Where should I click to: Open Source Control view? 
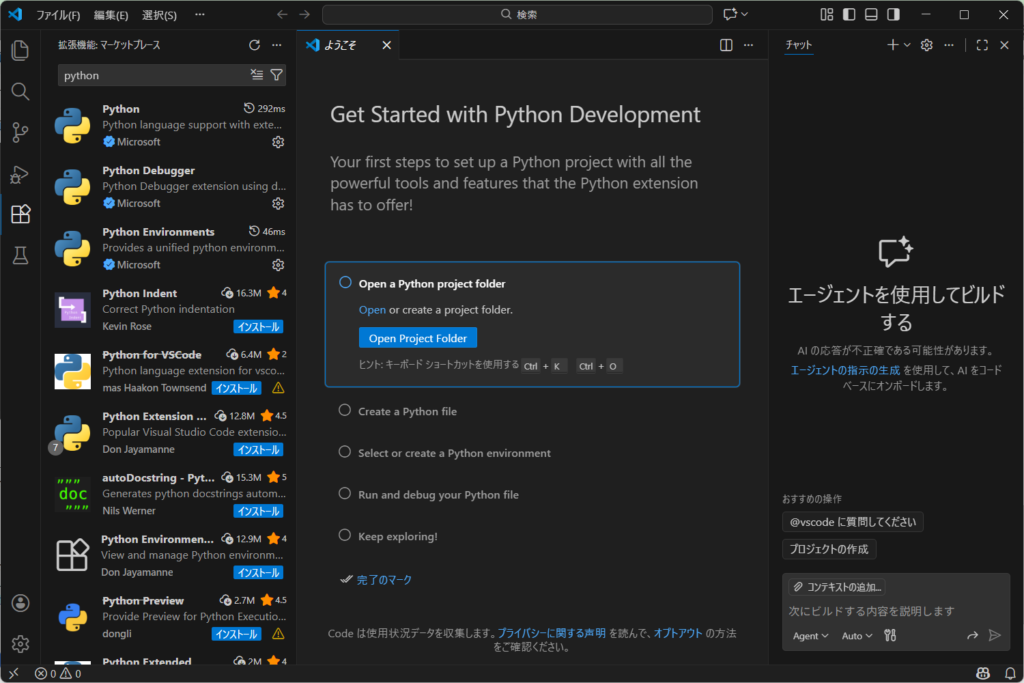pyautogui.click(x=20, y=132)
